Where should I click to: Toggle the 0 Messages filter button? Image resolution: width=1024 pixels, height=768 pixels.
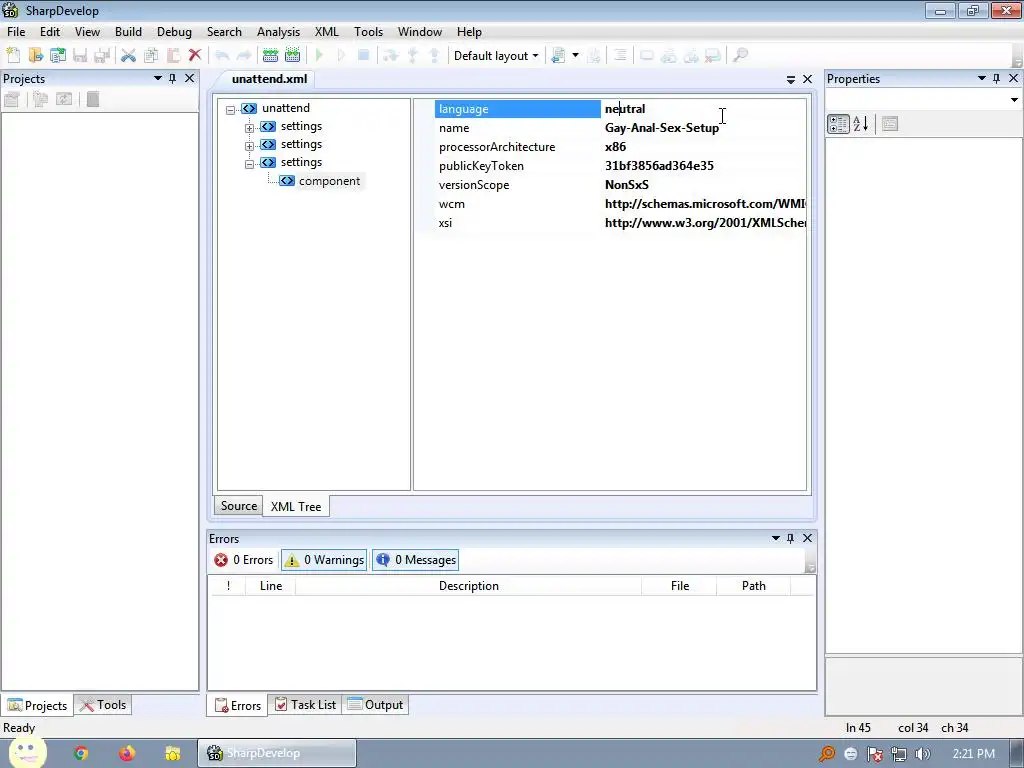[x=415, y=560]
